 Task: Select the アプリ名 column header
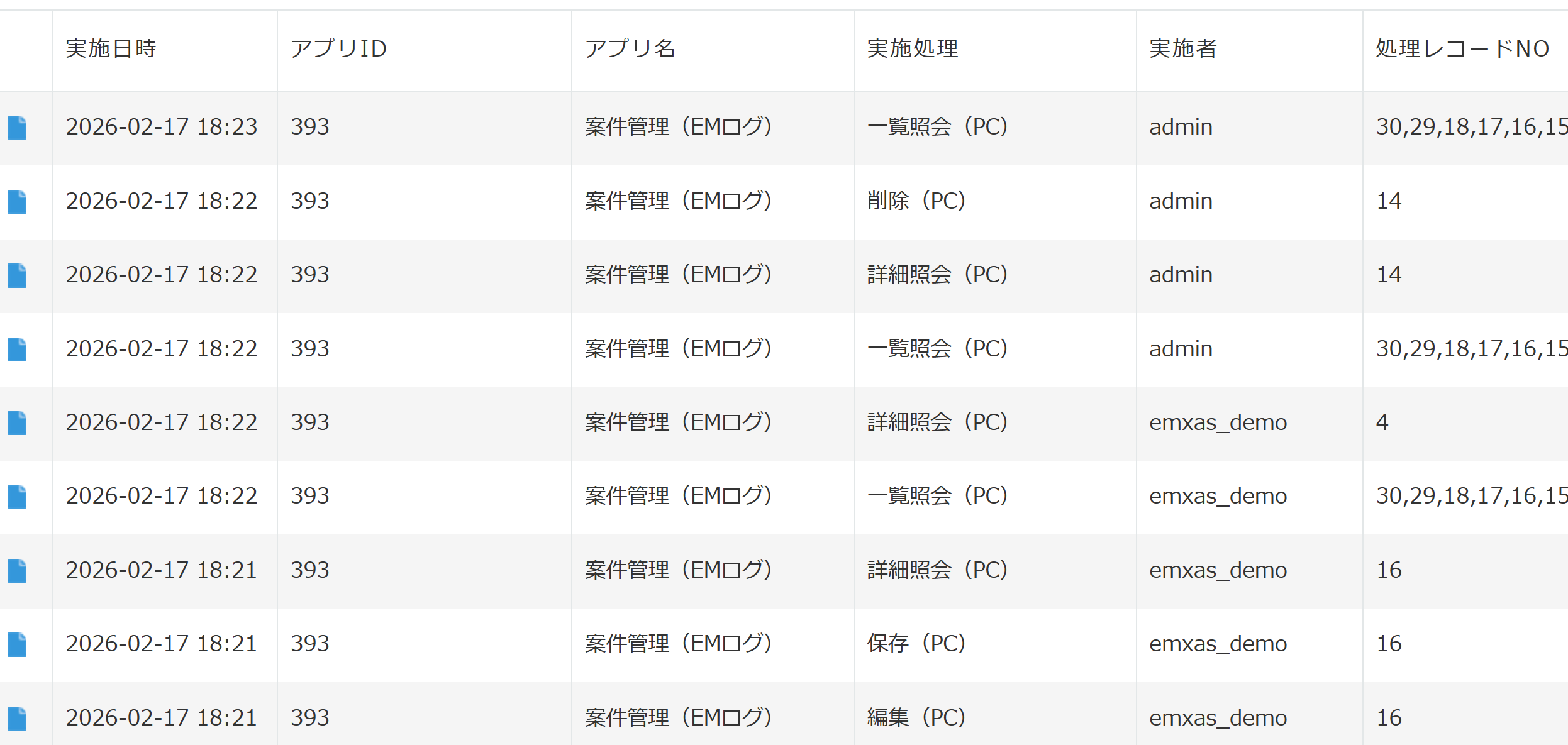click(x=630, y=49)
